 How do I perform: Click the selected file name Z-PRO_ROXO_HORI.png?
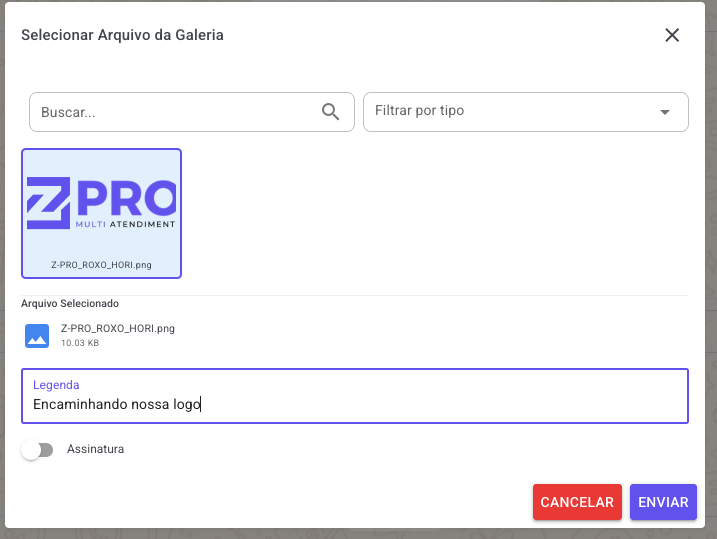coord(118,328)
